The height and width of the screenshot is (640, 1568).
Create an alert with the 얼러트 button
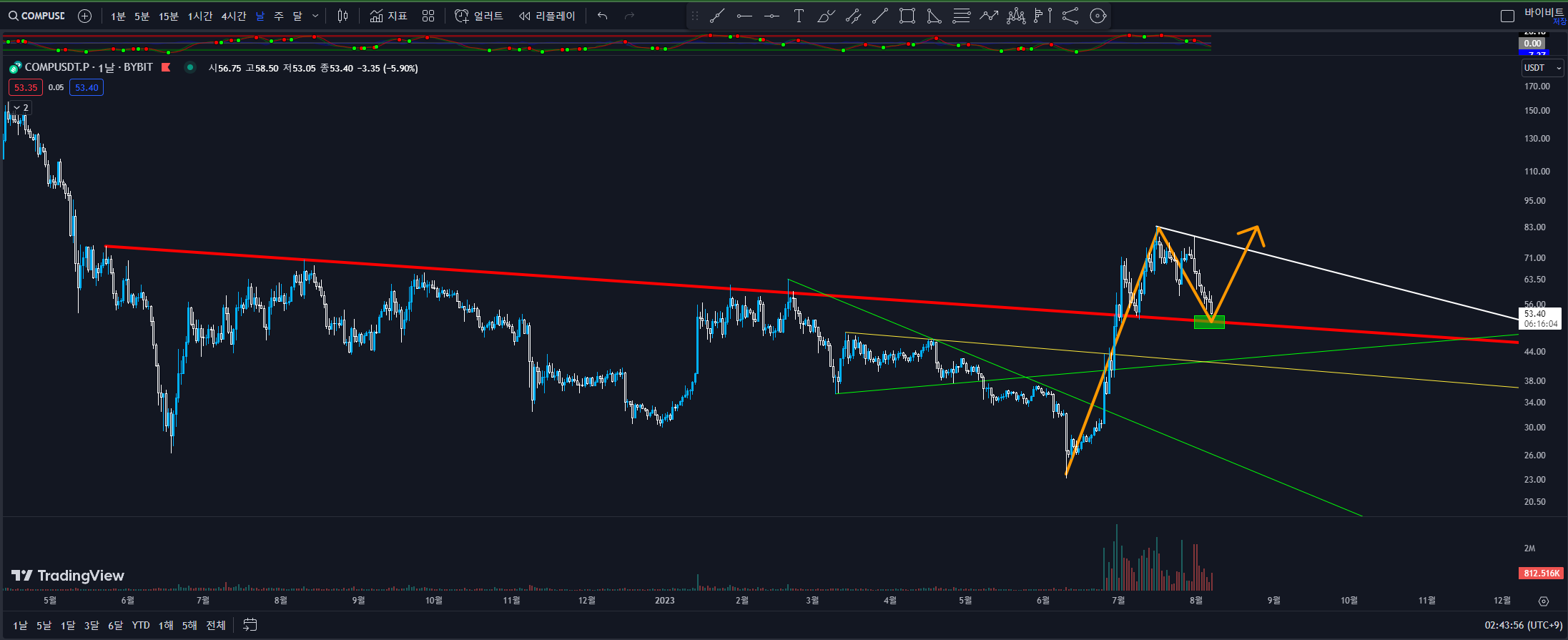(x=478, y=16)
